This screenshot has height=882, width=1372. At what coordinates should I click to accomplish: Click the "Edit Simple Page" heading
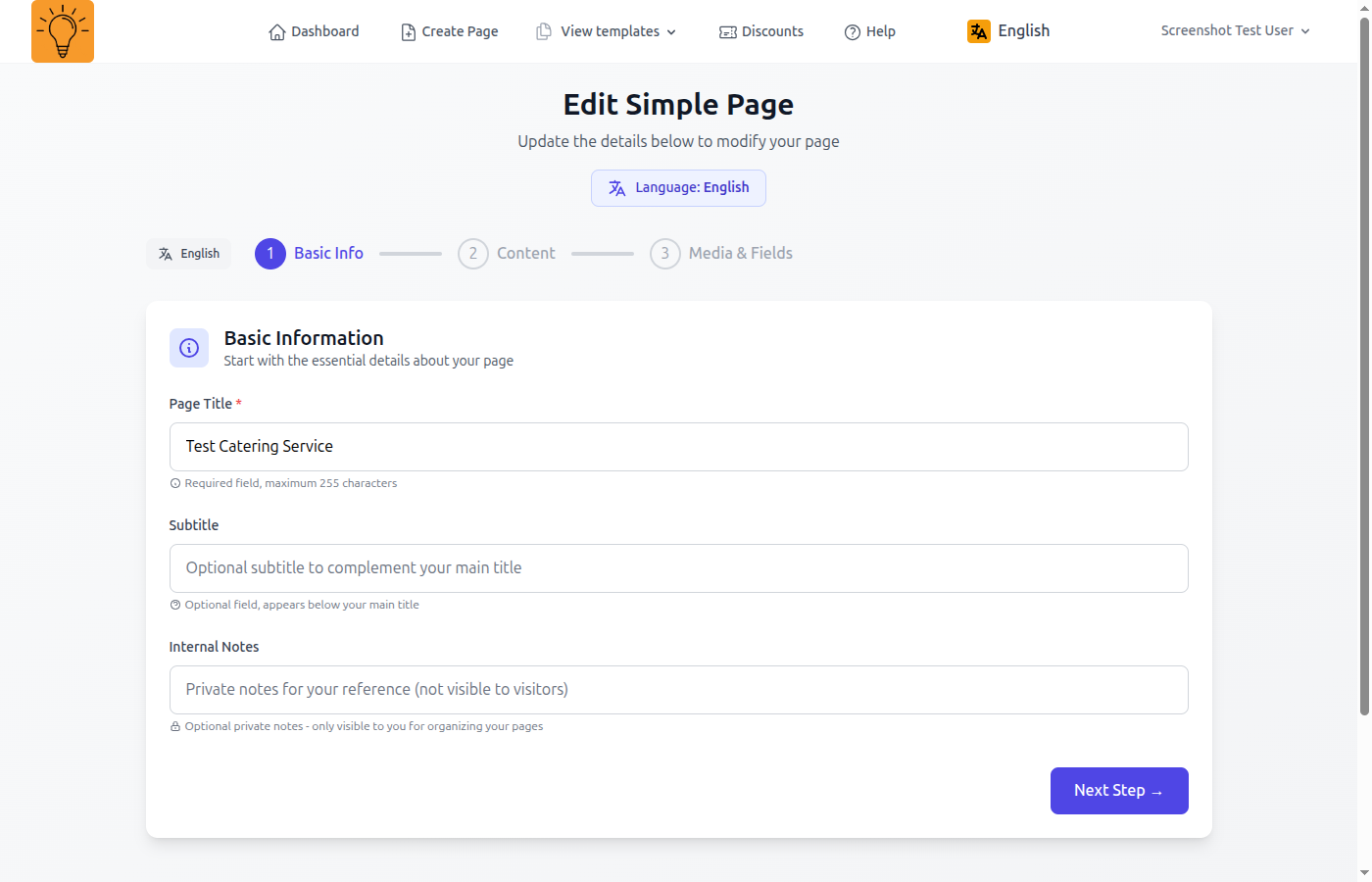click(678, 105)
